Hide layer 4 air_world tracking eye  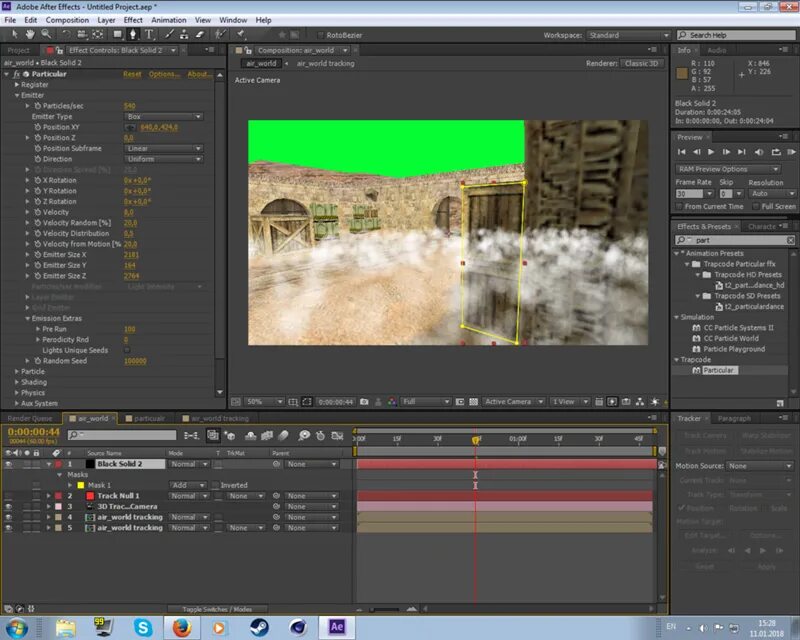tap(8, 517)
